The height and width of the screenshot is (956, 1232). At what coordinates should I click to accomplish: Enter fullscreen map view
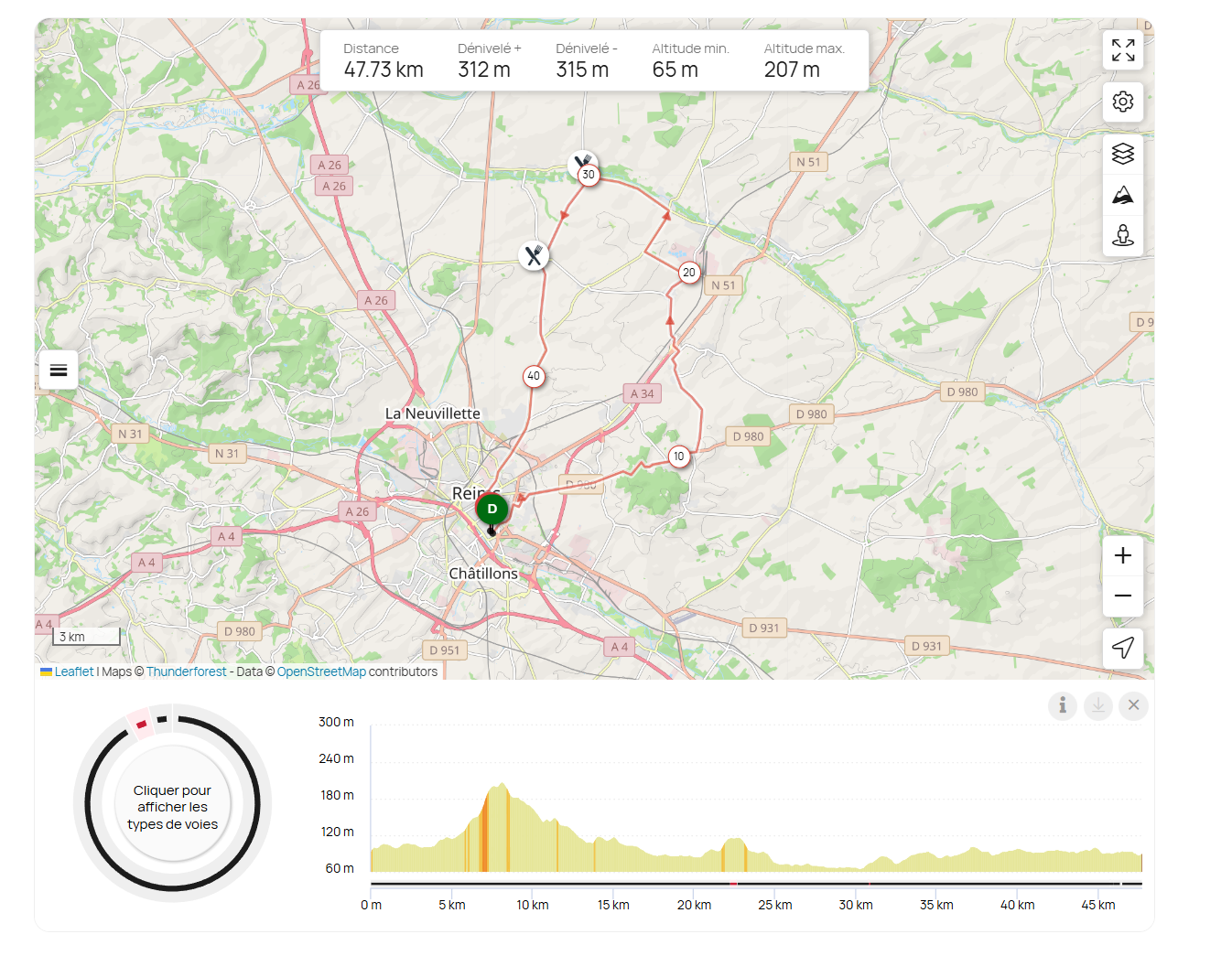pyautogui.click(x=1123, y=50)
